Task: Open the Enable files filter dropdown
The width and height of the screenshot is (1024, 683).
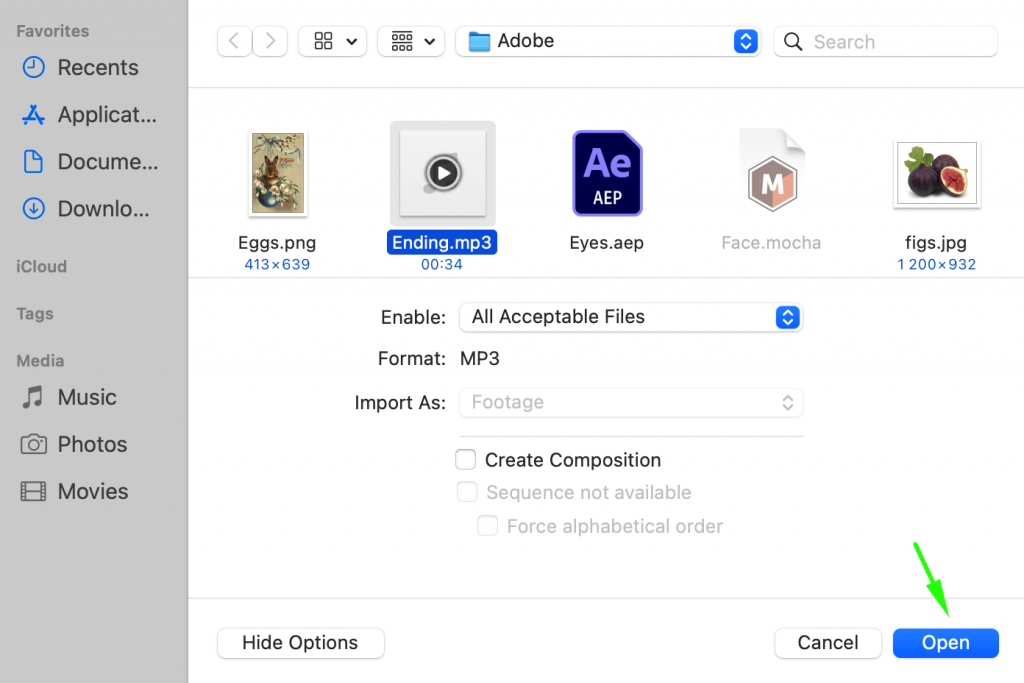Action: [630, 316]
